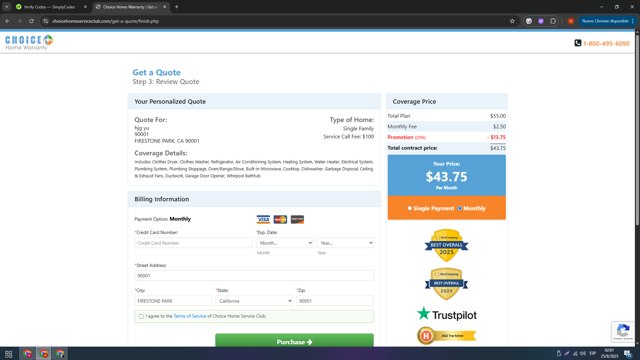Select the Monthly payment radio option
The image size is (640, 360).
tap(460, 208)
